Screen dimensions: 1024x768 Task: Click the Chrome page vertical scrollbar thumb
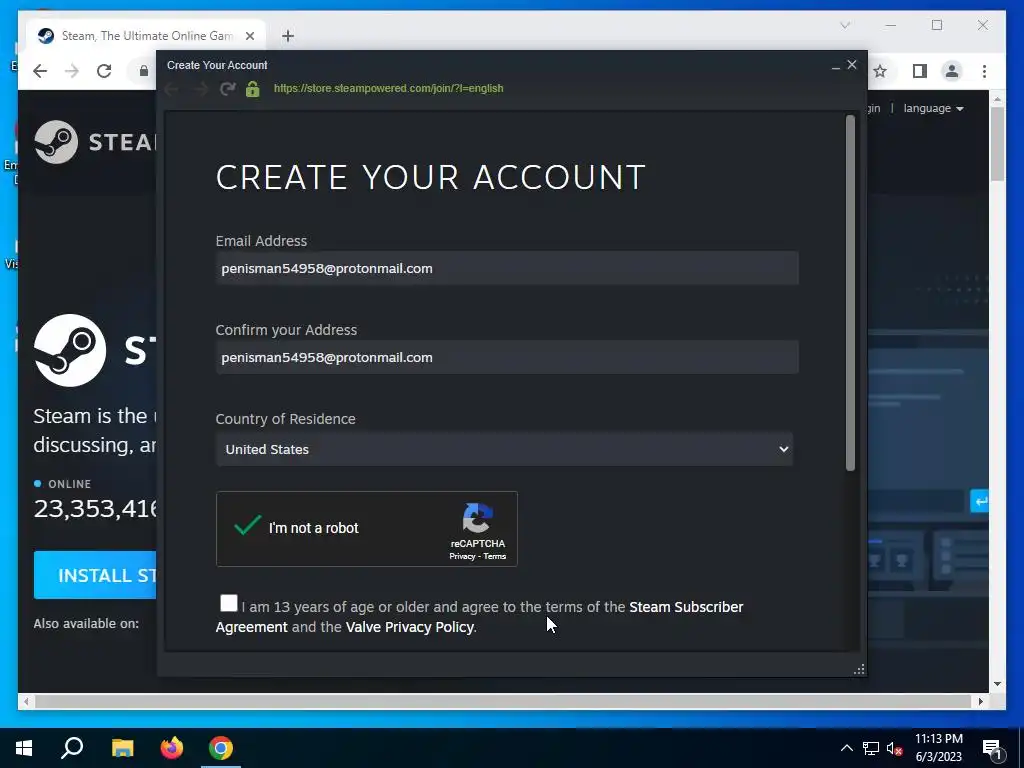(997, 144)
